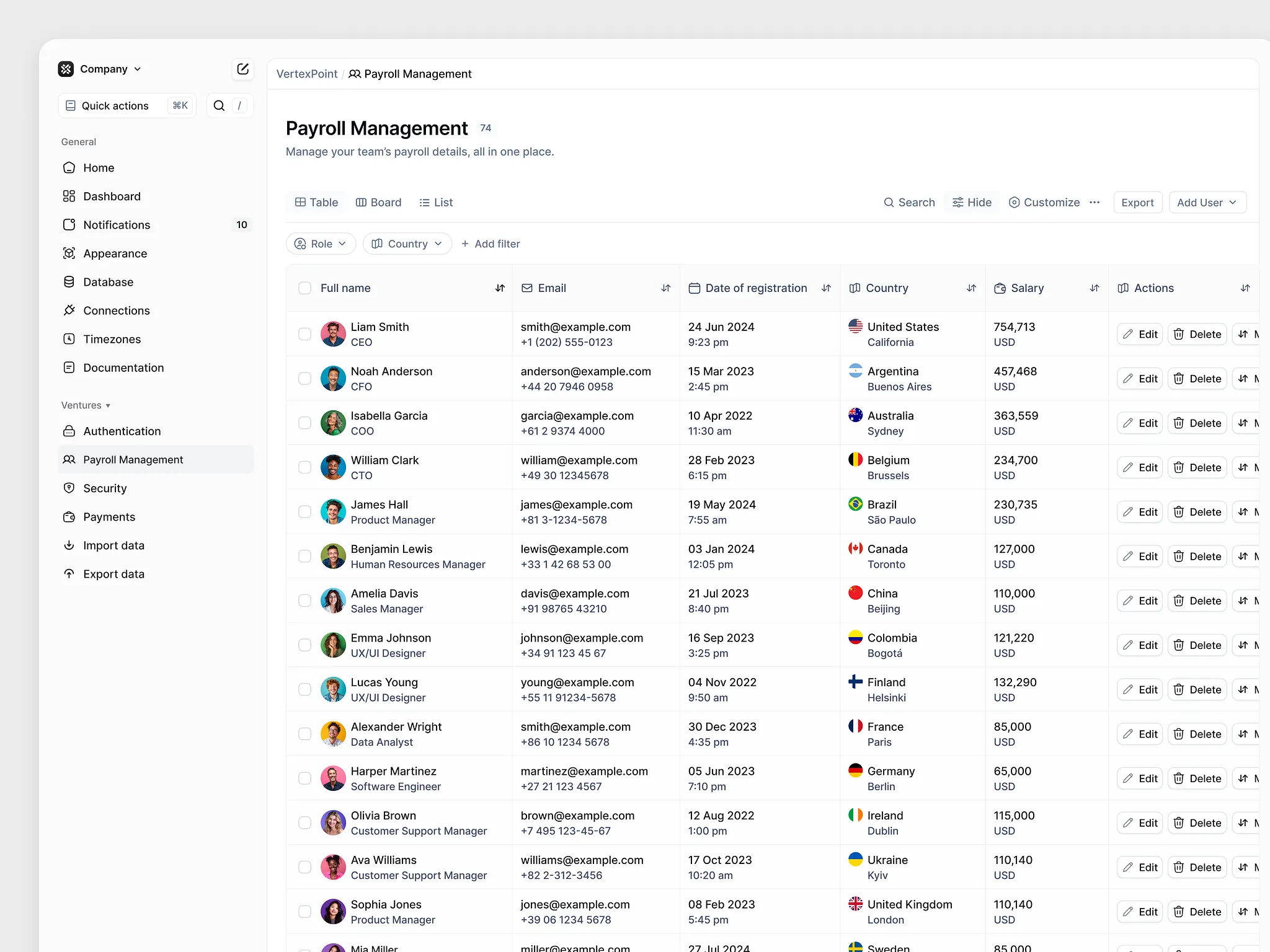Click the Database sidebar icon

(69, 282)
